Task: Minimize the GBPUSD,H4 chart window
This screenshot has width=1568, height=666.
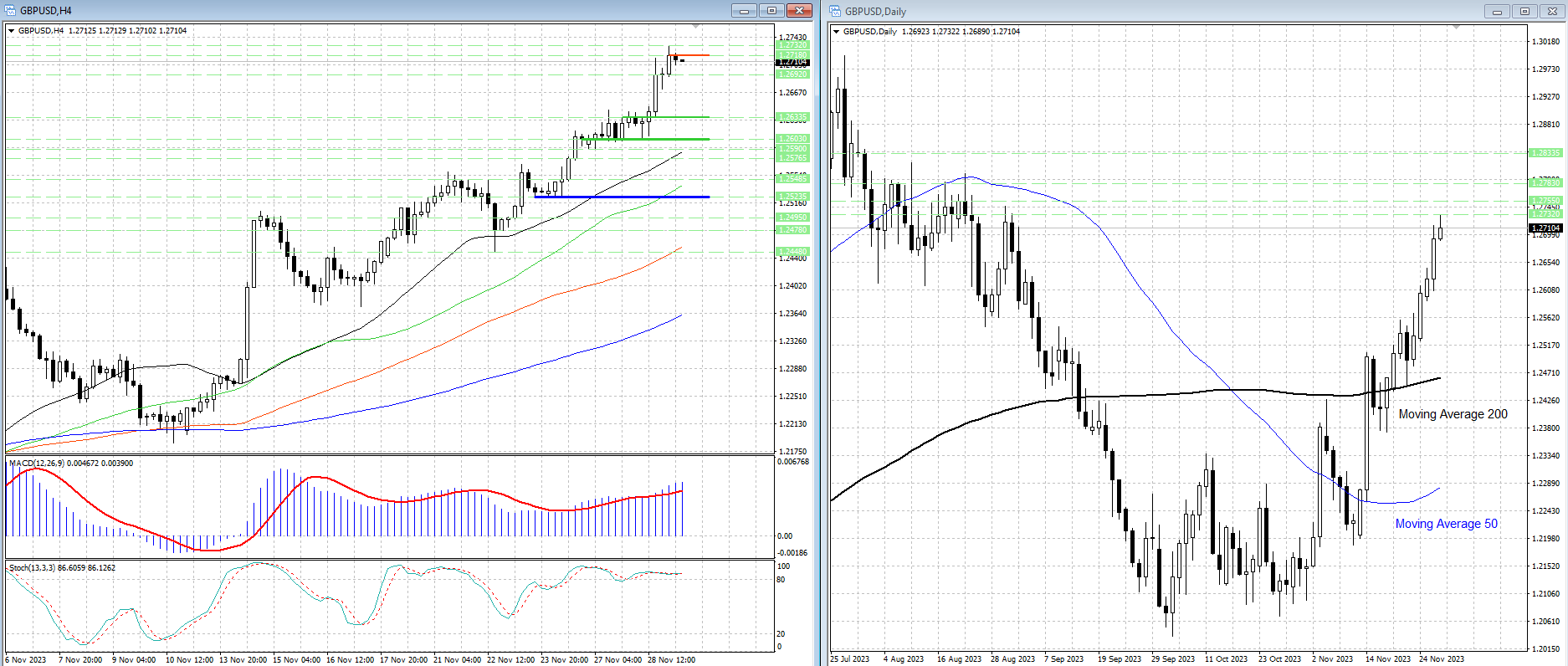Action: [x=743, y=11]
